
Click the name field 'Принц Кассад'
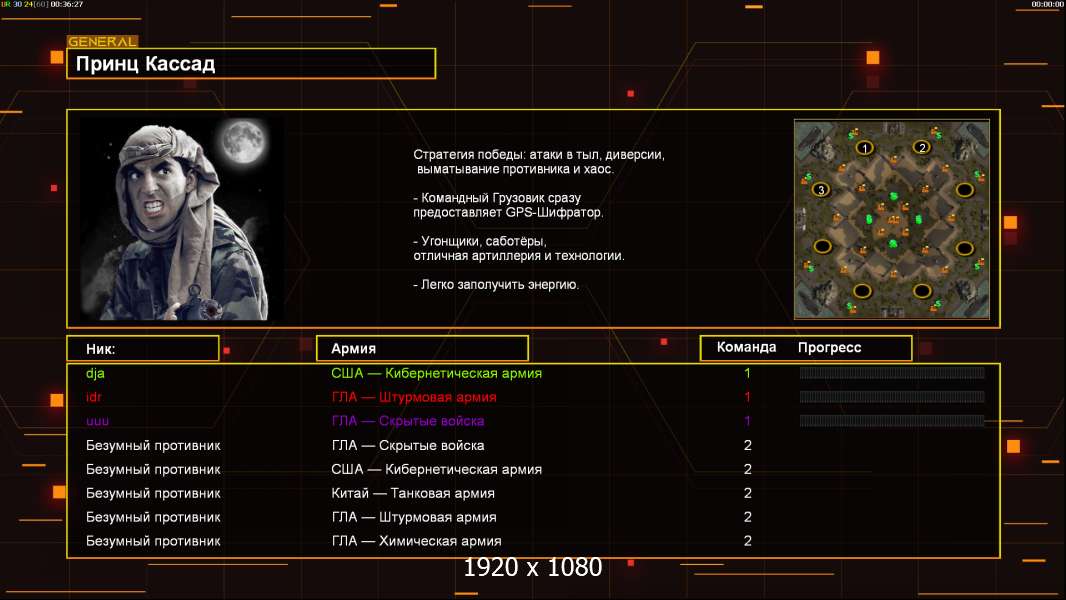click(x=251, y=63)
